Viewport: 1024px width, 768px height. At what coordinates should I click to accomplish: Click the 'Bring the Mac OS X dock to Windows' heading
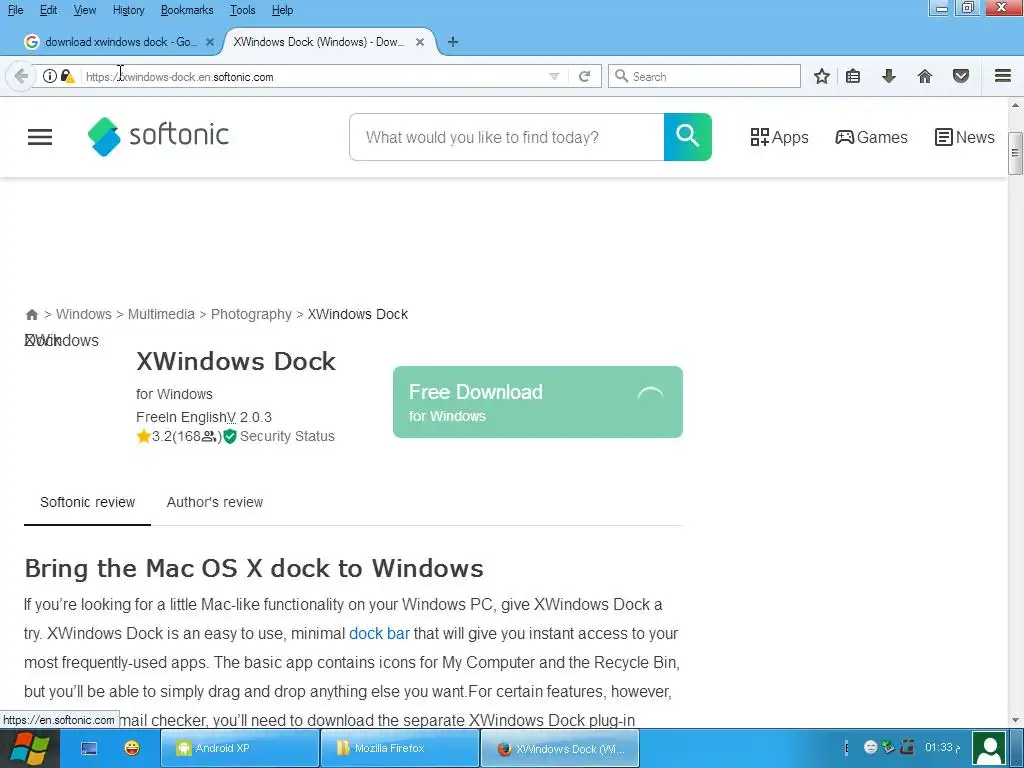click(x=253, y=568)
